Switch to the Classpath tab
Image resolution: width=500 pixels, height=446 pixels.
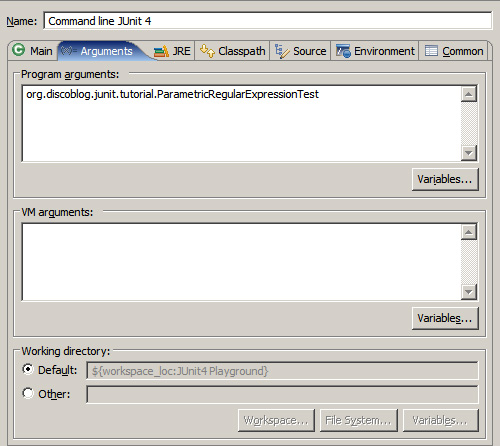(233, 51)
